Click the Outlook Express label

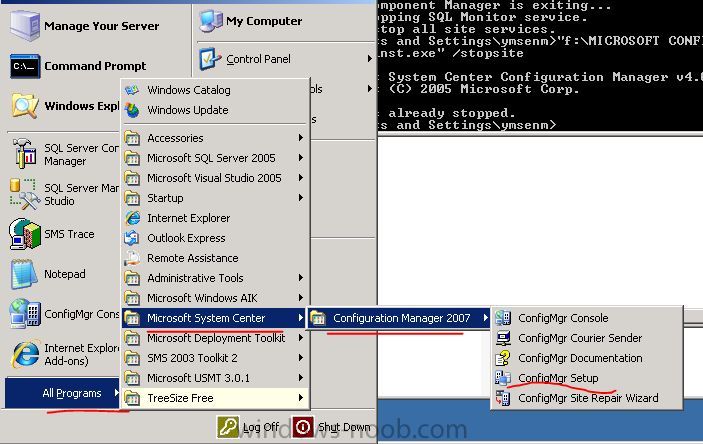click(186, 238)
